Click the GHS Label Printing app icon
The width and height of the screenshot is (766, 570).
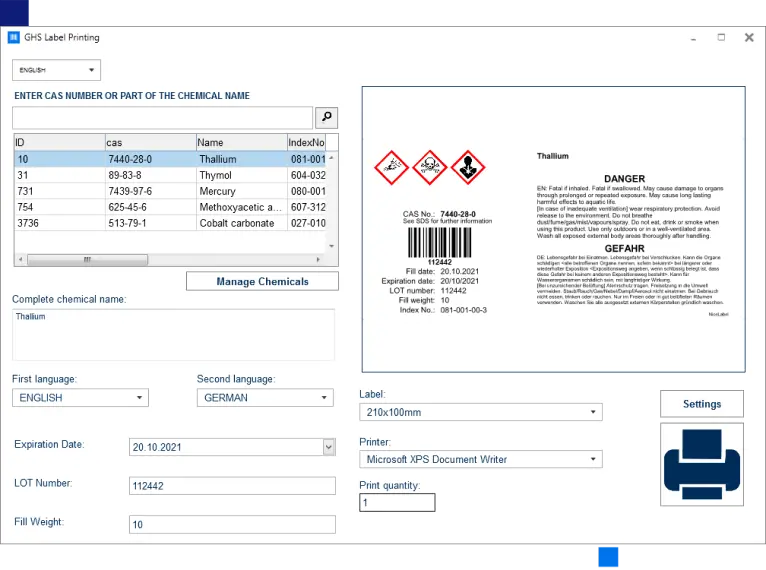[14, 38]
